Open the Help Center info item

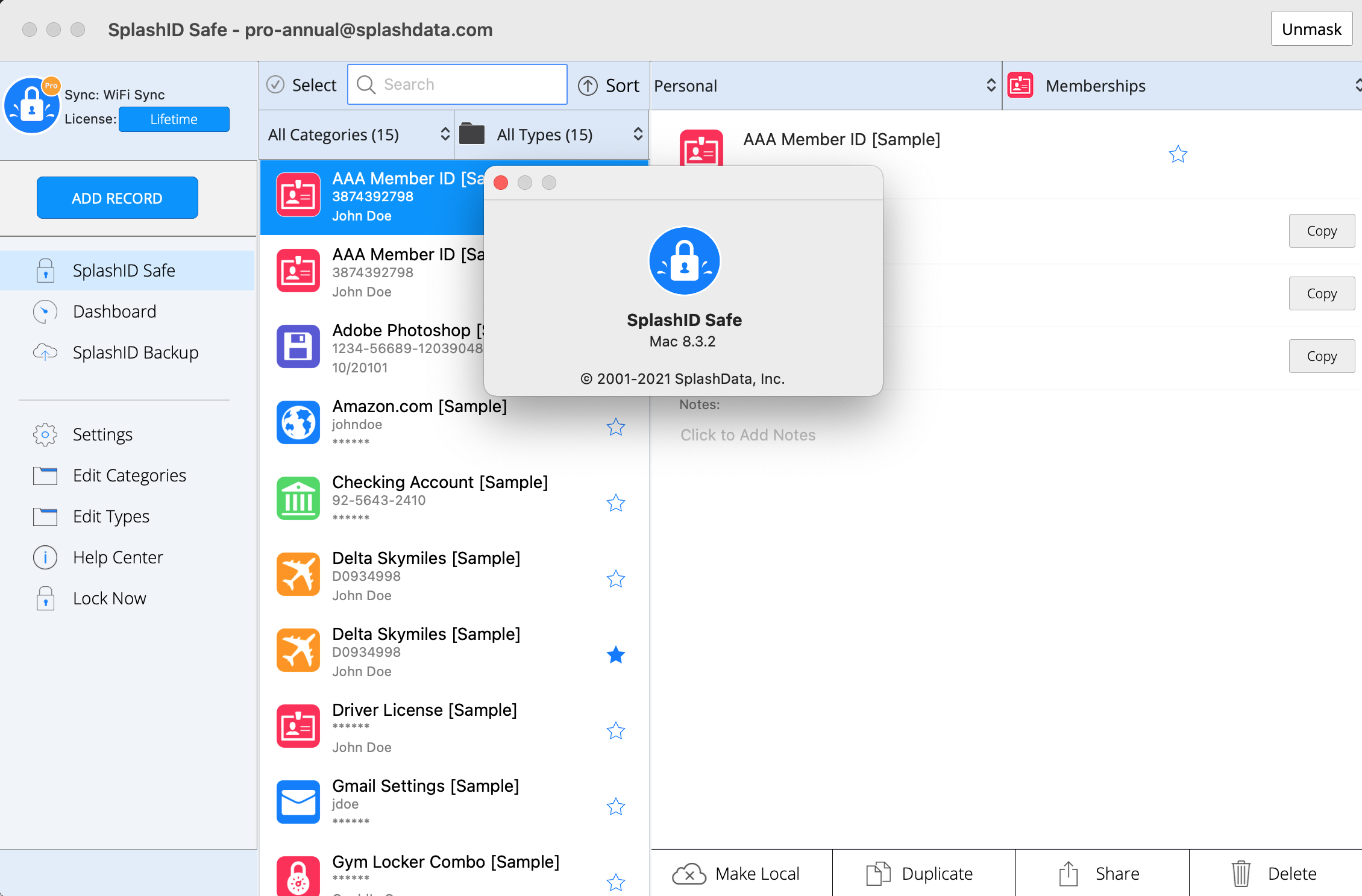pyautogui.click(x=45, y=557)
